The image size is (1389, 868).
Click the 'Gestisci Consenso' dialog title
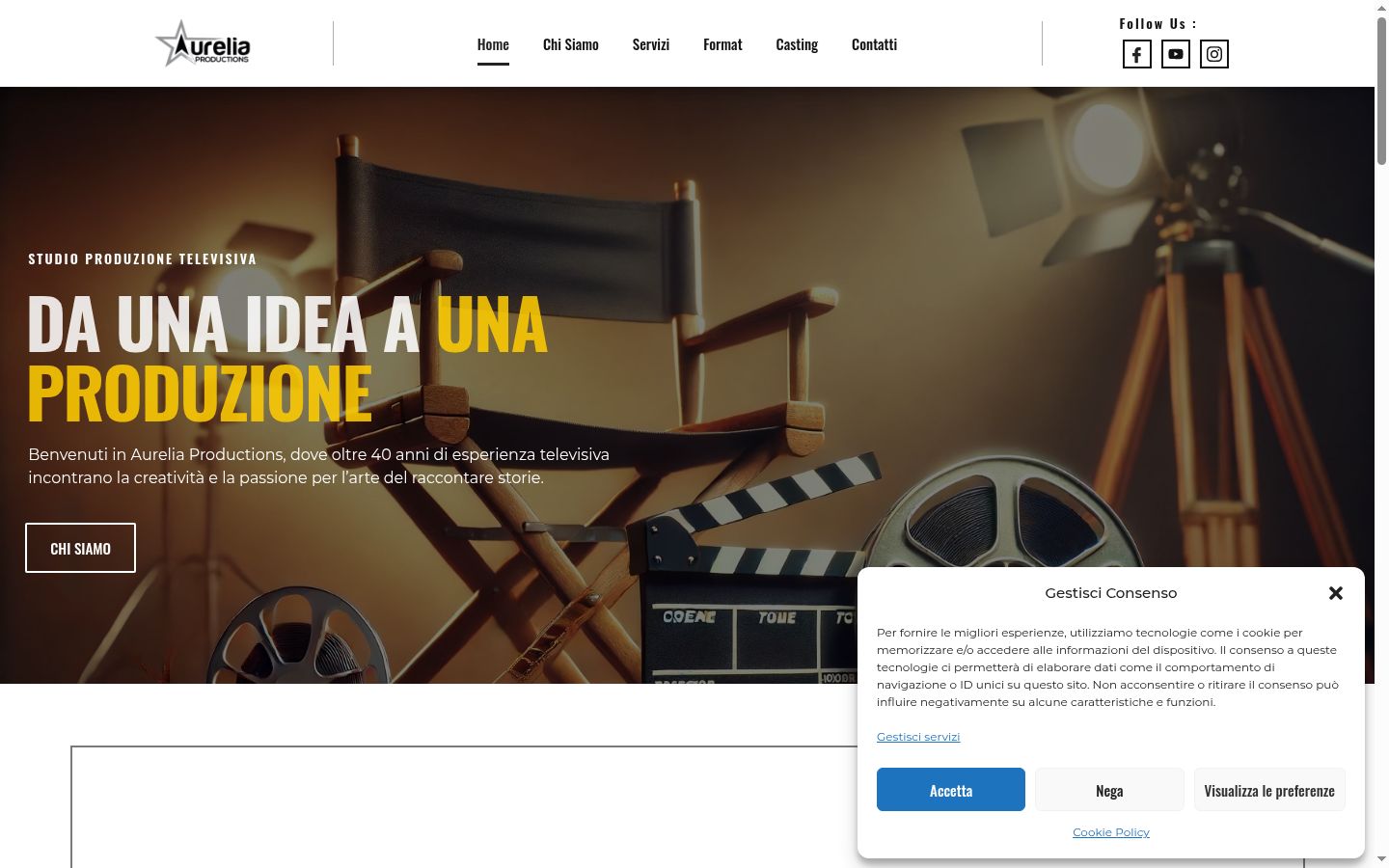(1111, 593)
